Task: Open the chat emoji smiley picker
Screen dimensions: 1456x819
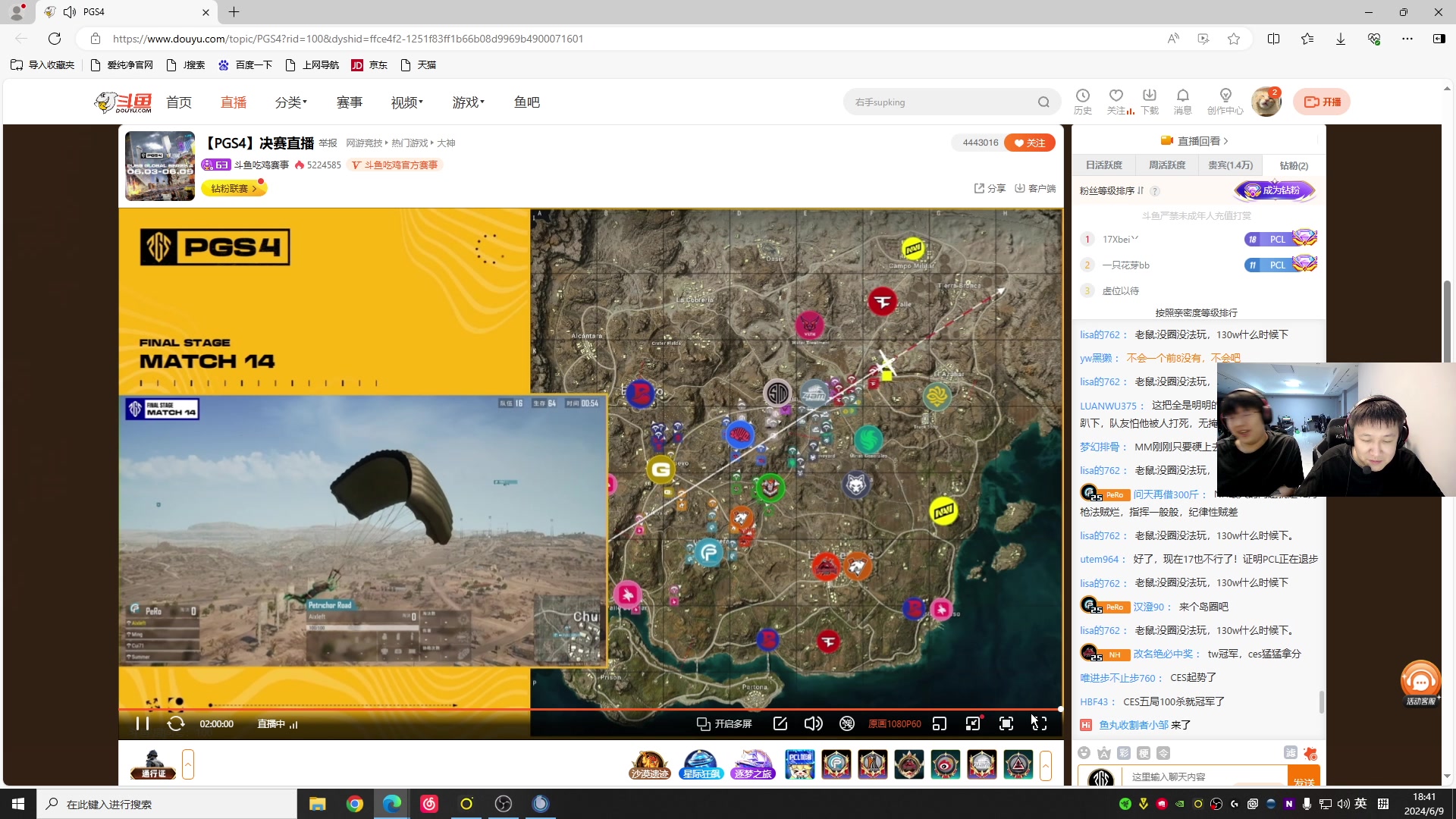Action: pos(1084,753)
